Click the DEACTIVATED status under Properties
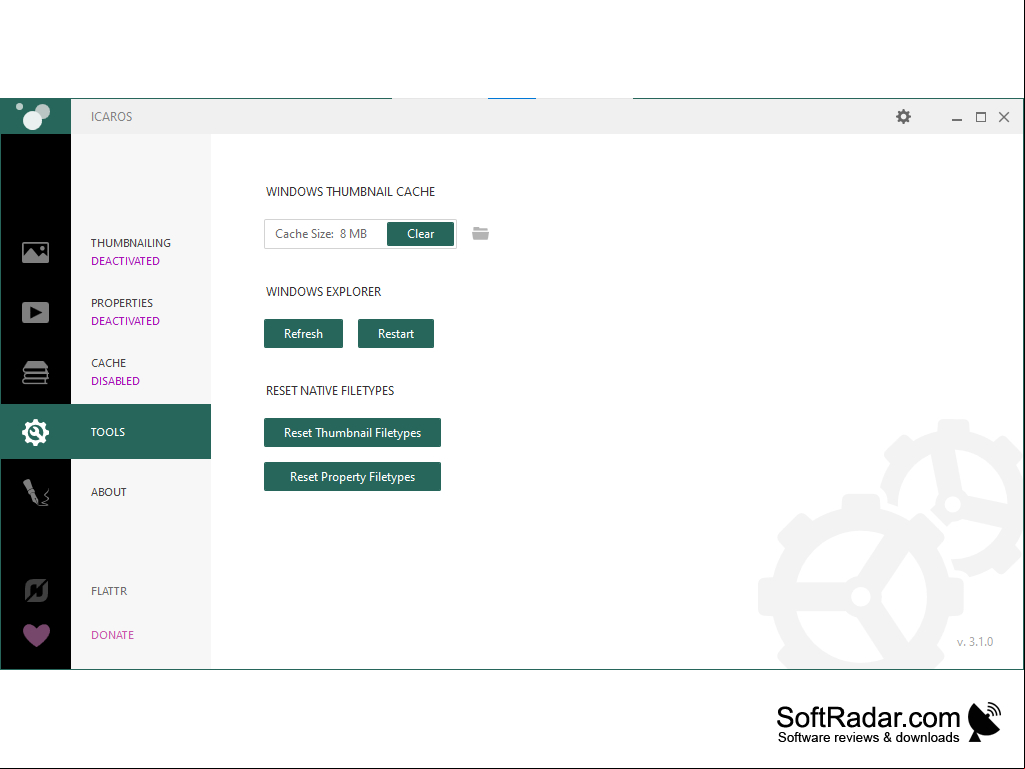 coord(126,321)
